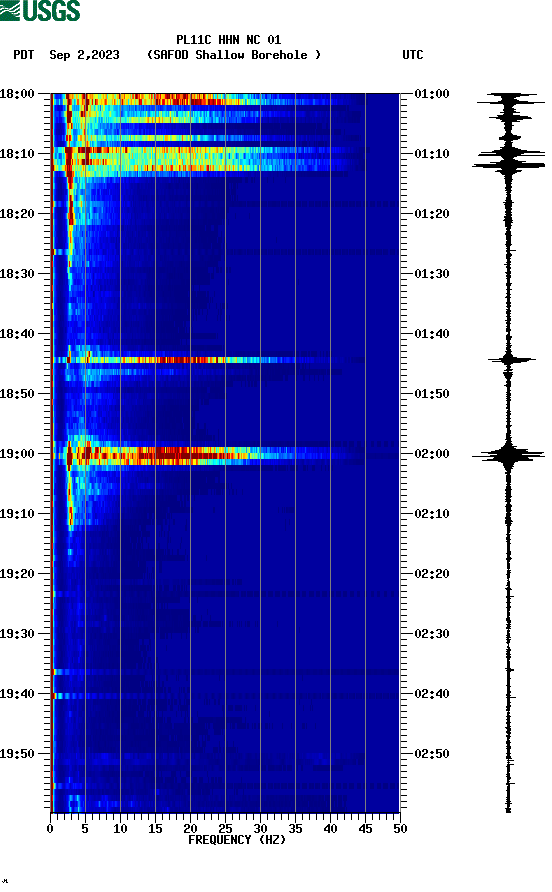Click the 01:10 UTC time label
The image size is (552, 892).
[432, 154]
